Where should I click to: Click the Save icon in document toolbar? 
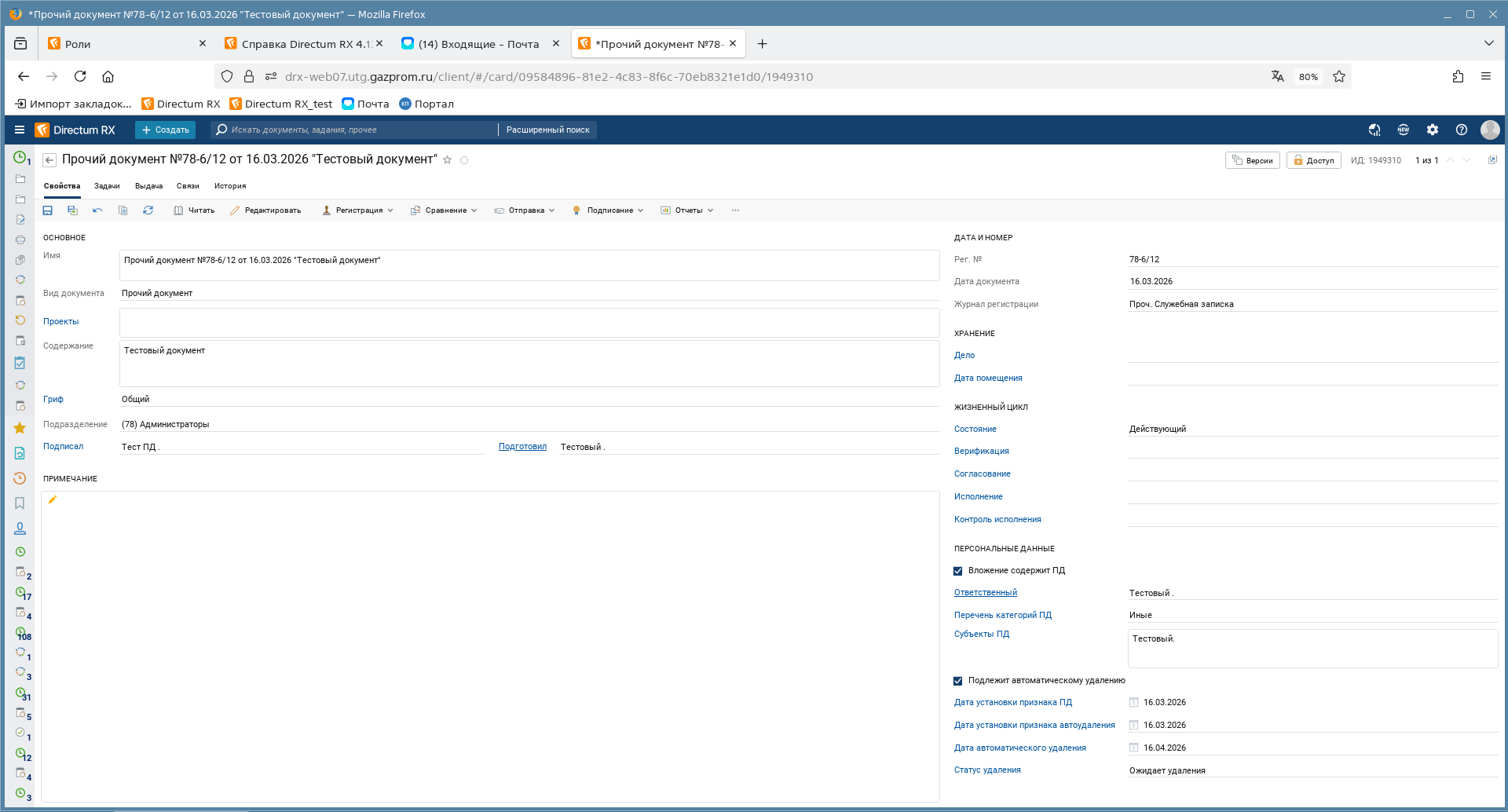(47, 210)
